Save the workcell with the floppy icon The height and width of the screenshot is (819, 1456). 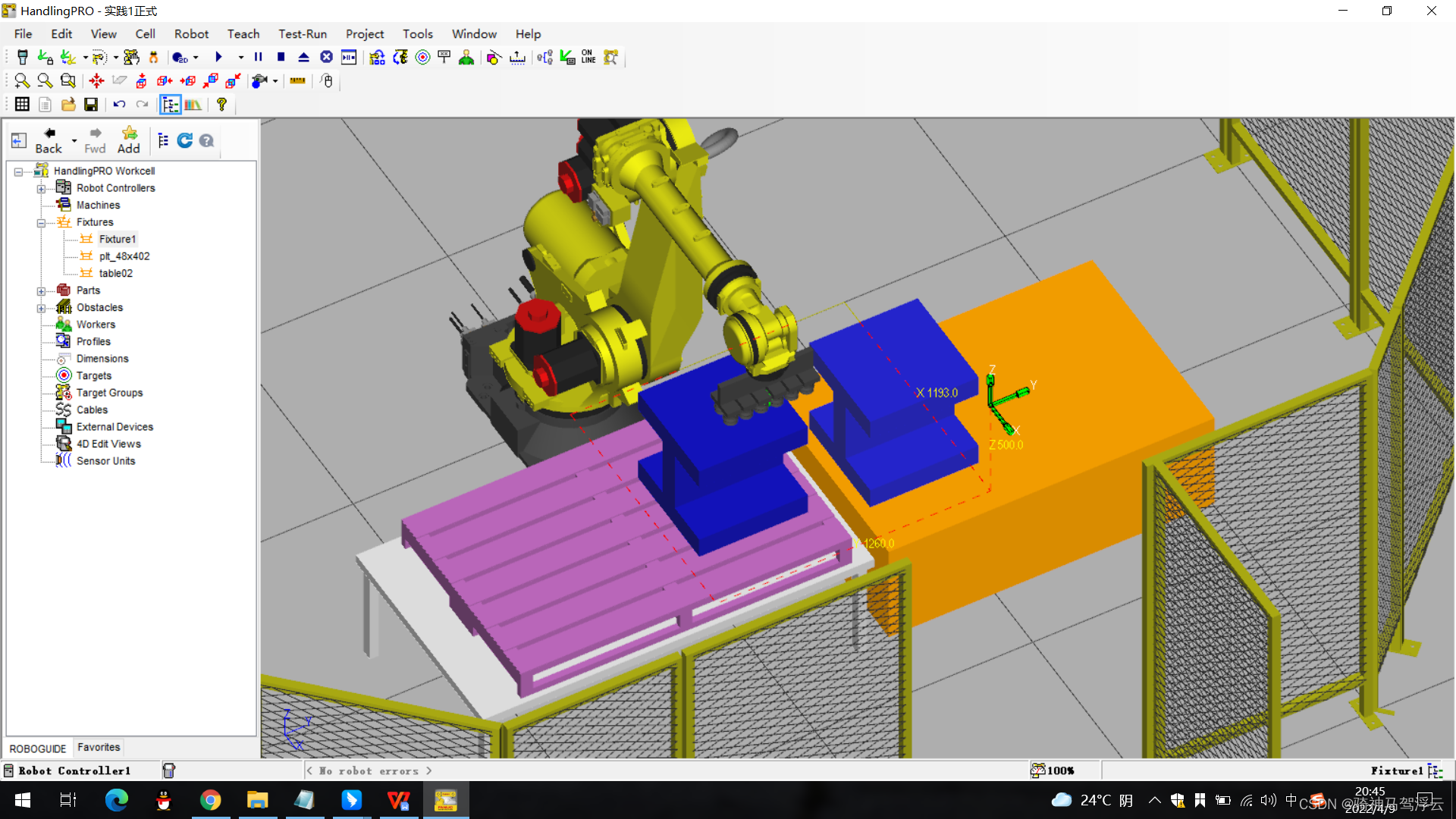pos(91,105)
